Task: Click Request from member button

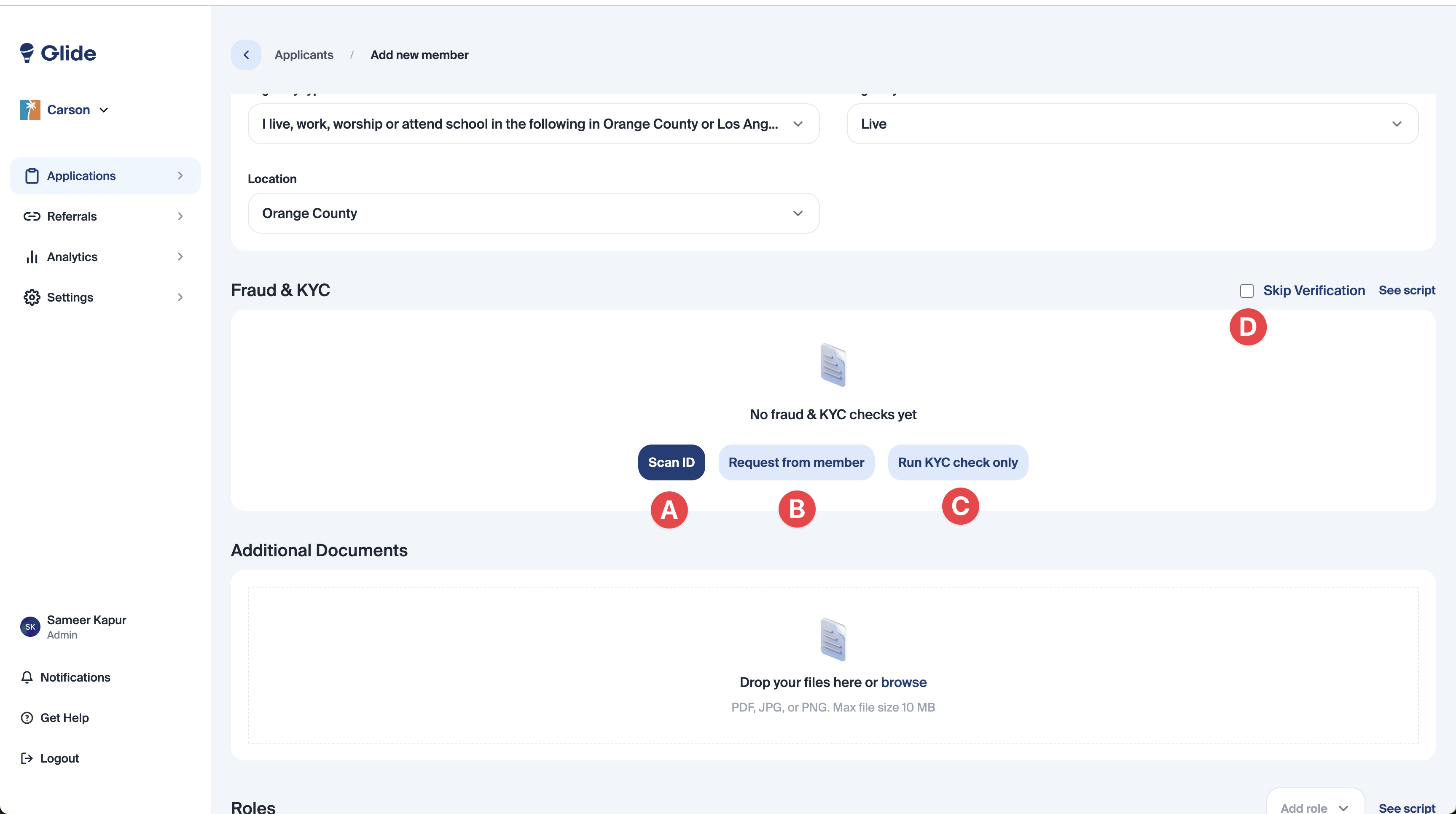Action: (x=796, y=462)
